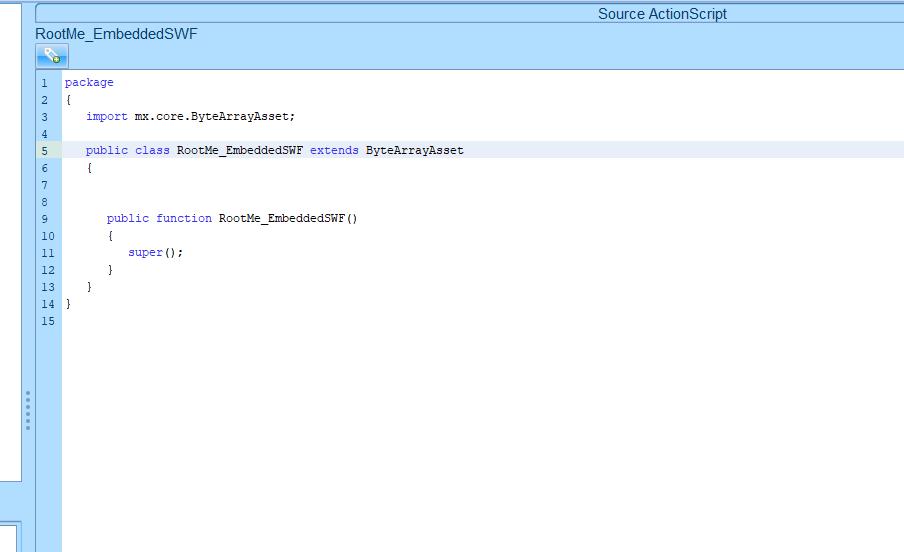Click the RootMe_EmbeddedSWF class title label

[116, 34]
